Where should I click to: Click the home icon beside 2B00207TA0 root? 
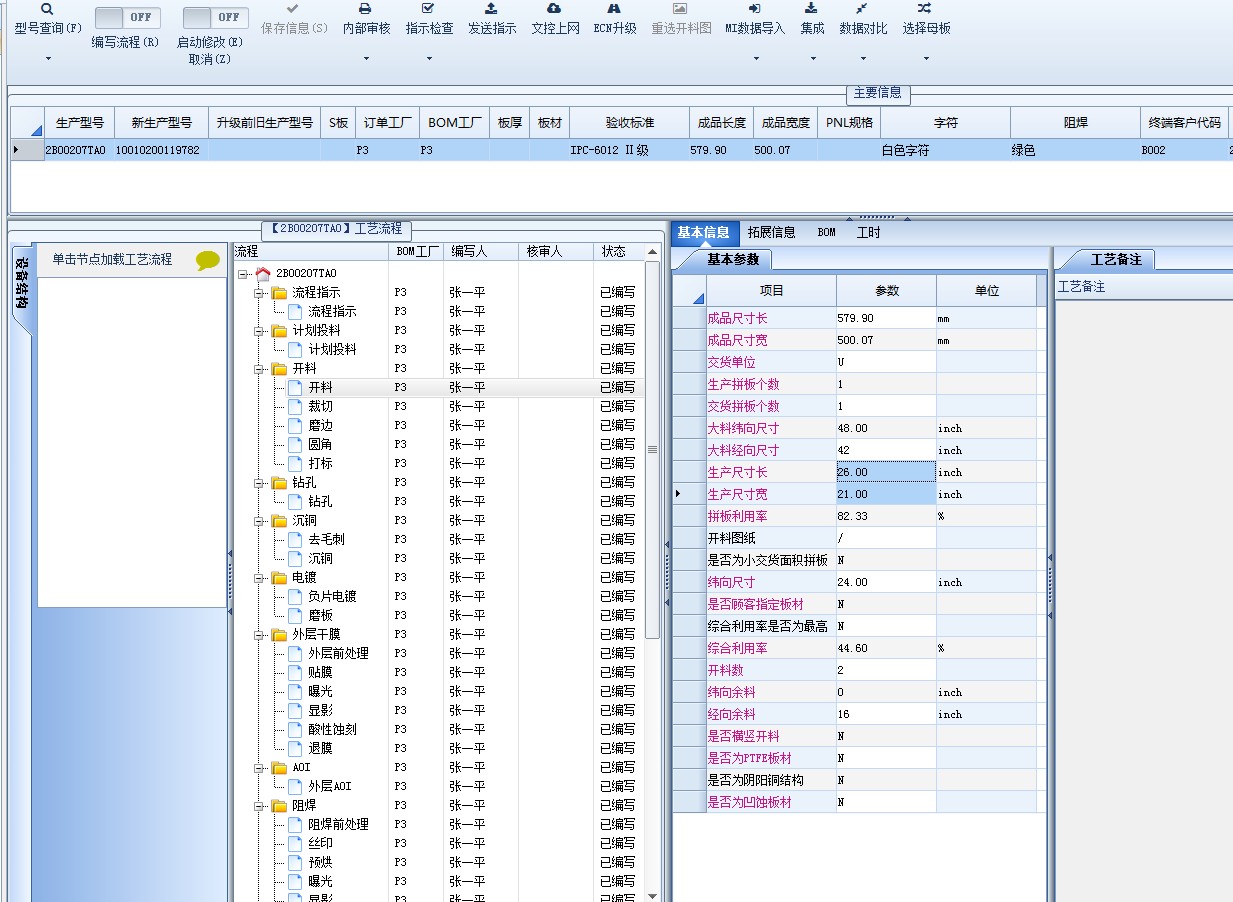pos(264,274)
